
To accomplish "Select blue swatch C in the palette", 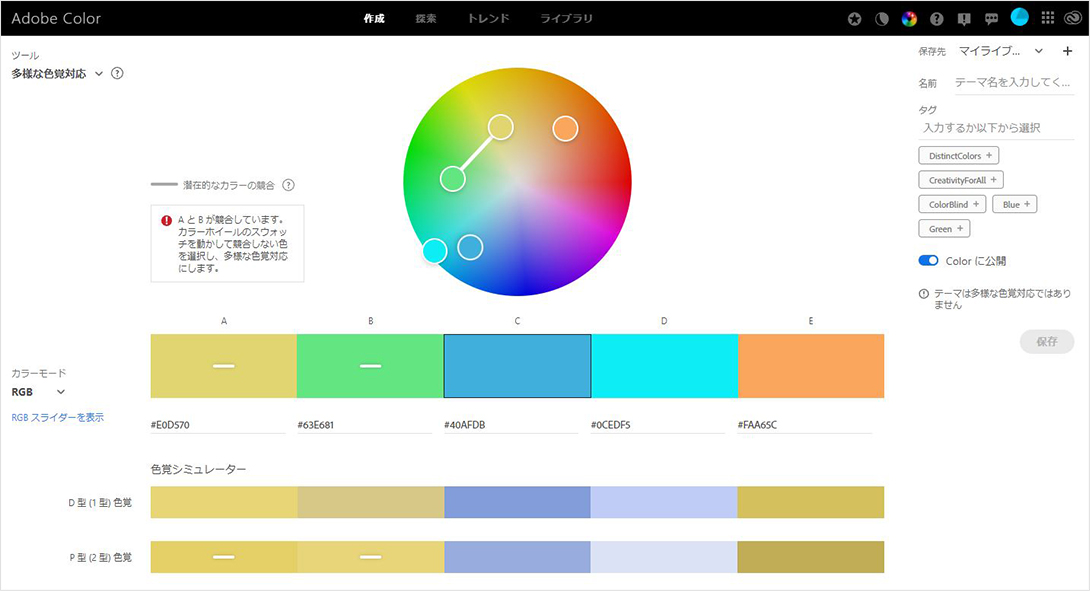I will [517, 366].
